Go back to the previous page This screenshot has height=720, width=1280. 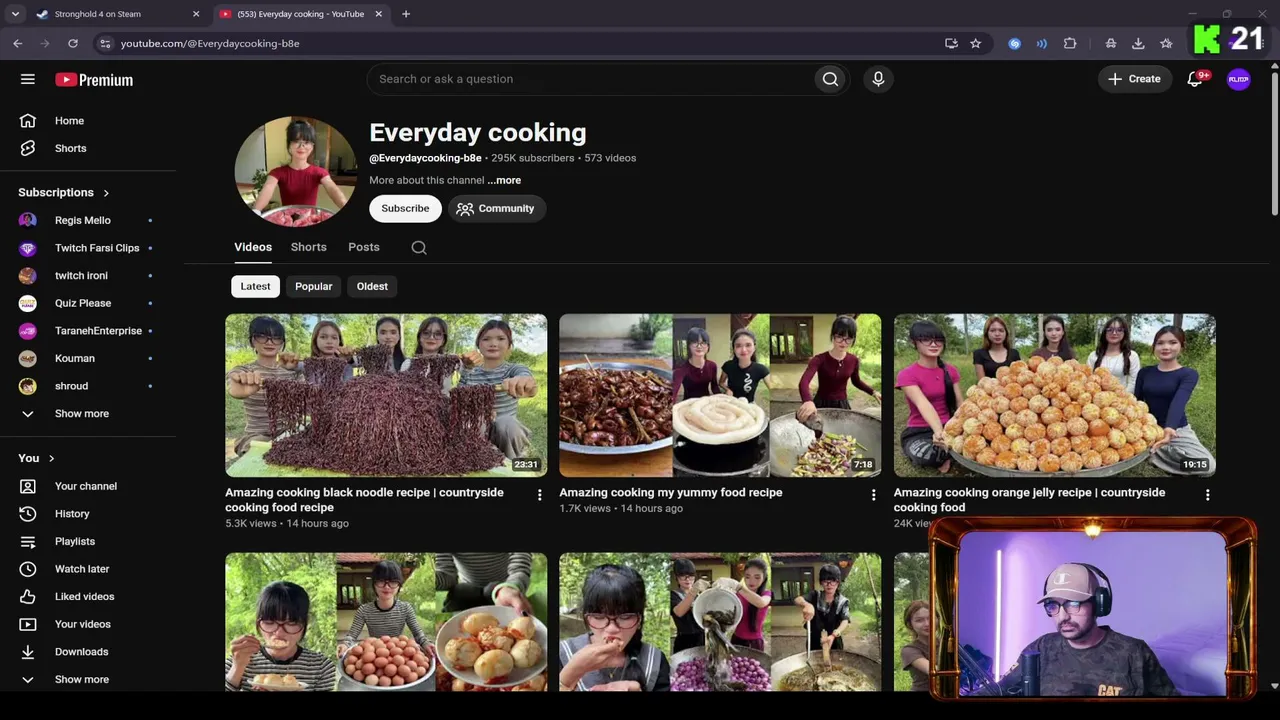[18, 43]
